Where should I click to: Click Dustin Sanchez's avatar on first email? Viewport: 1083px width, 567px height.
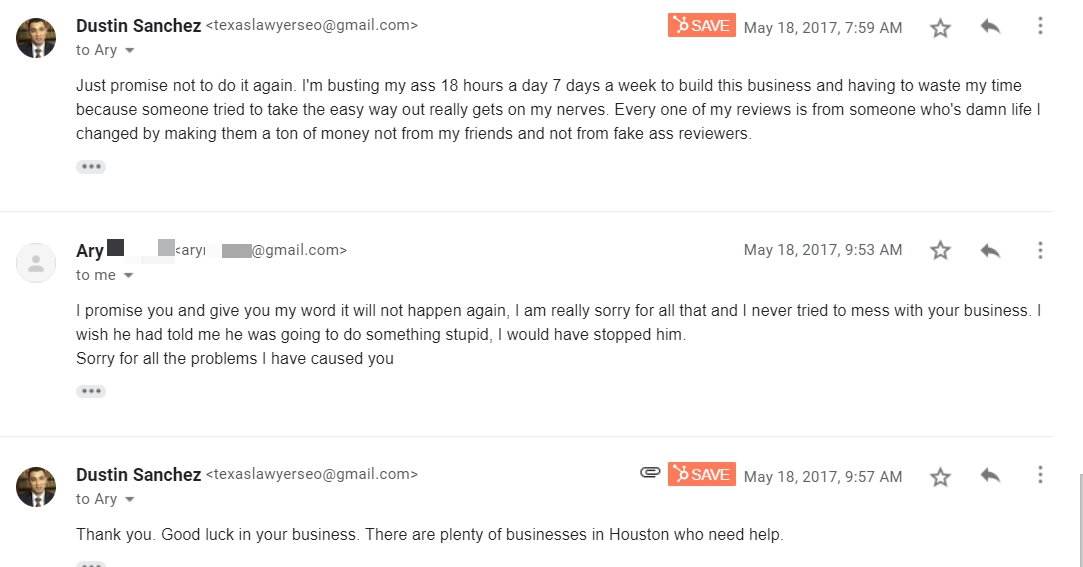point(36,38)
